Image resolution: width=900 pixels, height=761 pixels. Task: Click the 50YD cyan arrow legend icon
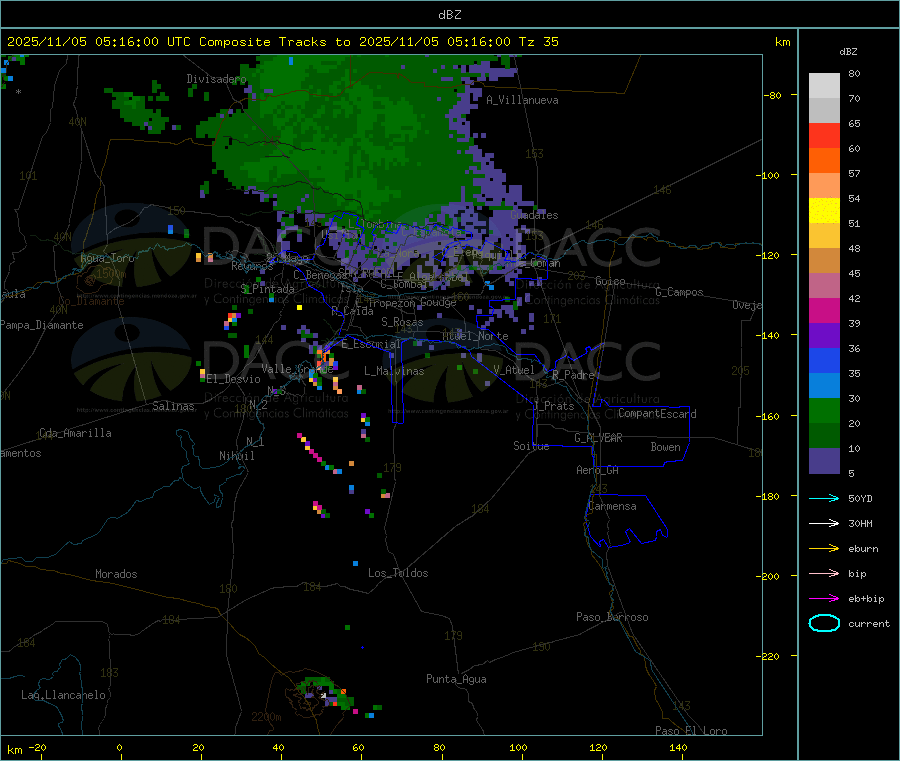pyautogui.click(x=824, y=498)
